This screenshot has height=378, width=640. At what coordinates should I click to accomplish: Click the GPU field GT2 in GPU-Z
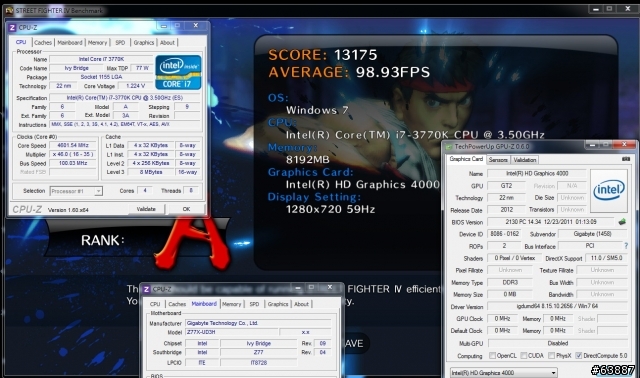506,186
